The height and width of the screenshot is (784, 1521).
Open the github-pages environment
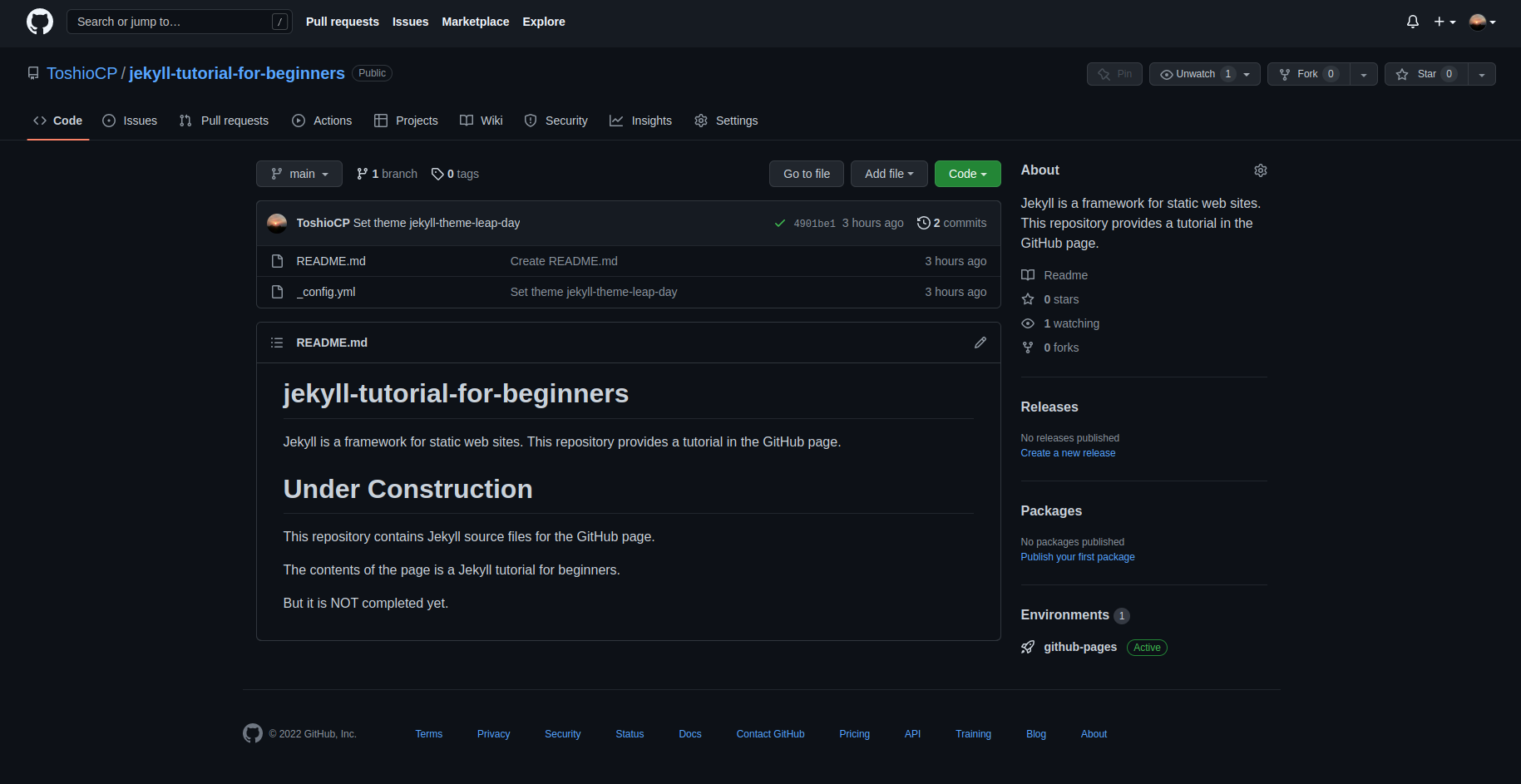(x=1080, y=647)
